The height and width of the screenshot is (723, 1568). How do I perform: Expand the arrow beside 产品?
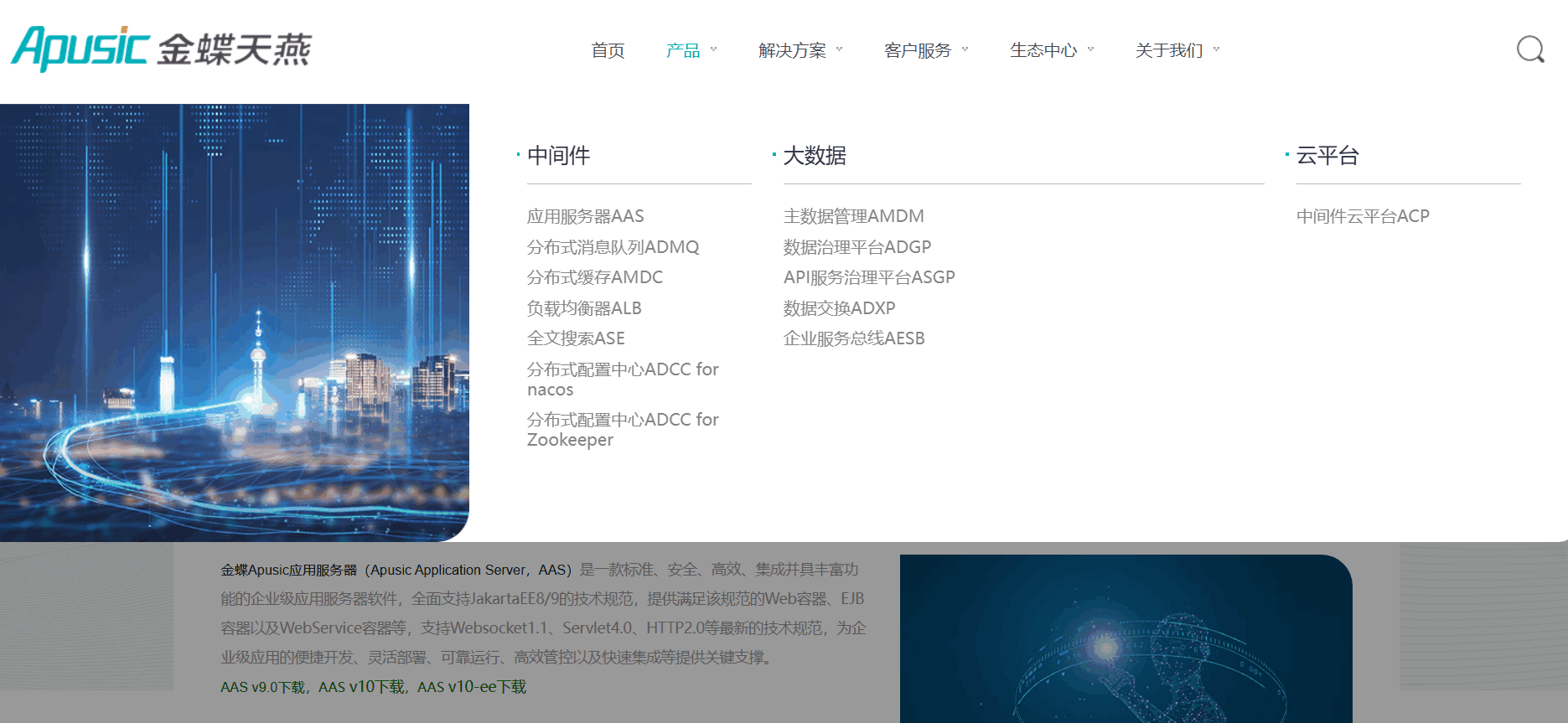[x=714, y=49]
